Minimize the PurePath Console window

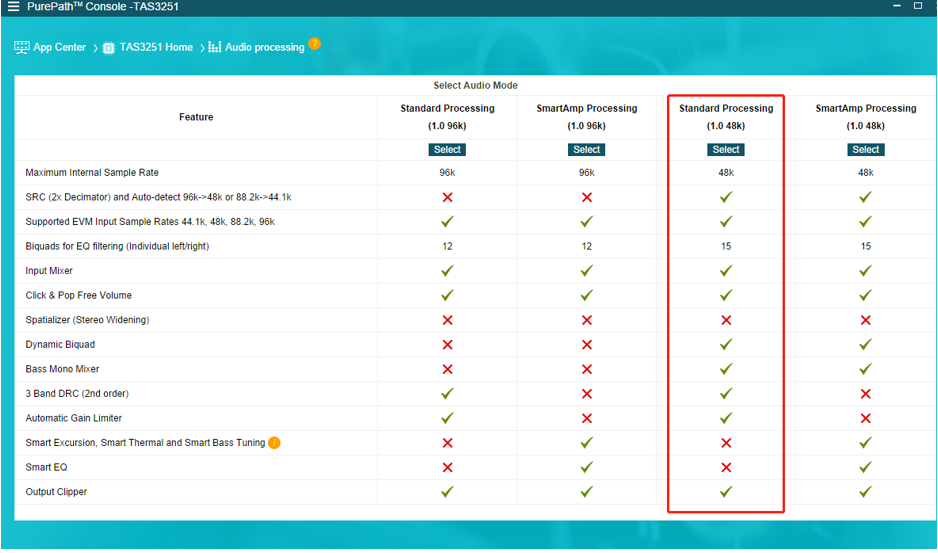point(897,6)
